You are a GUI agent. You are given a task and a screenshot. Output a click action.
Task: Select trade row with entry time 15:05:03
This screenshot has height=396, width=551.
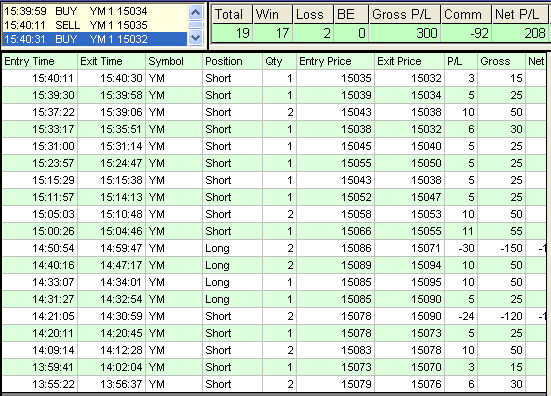point(274,214)
